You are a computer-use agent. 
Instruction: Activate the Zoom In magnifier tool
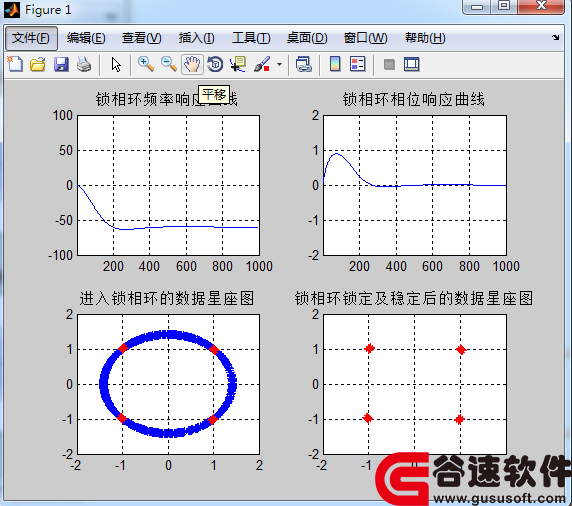[146, 65]
